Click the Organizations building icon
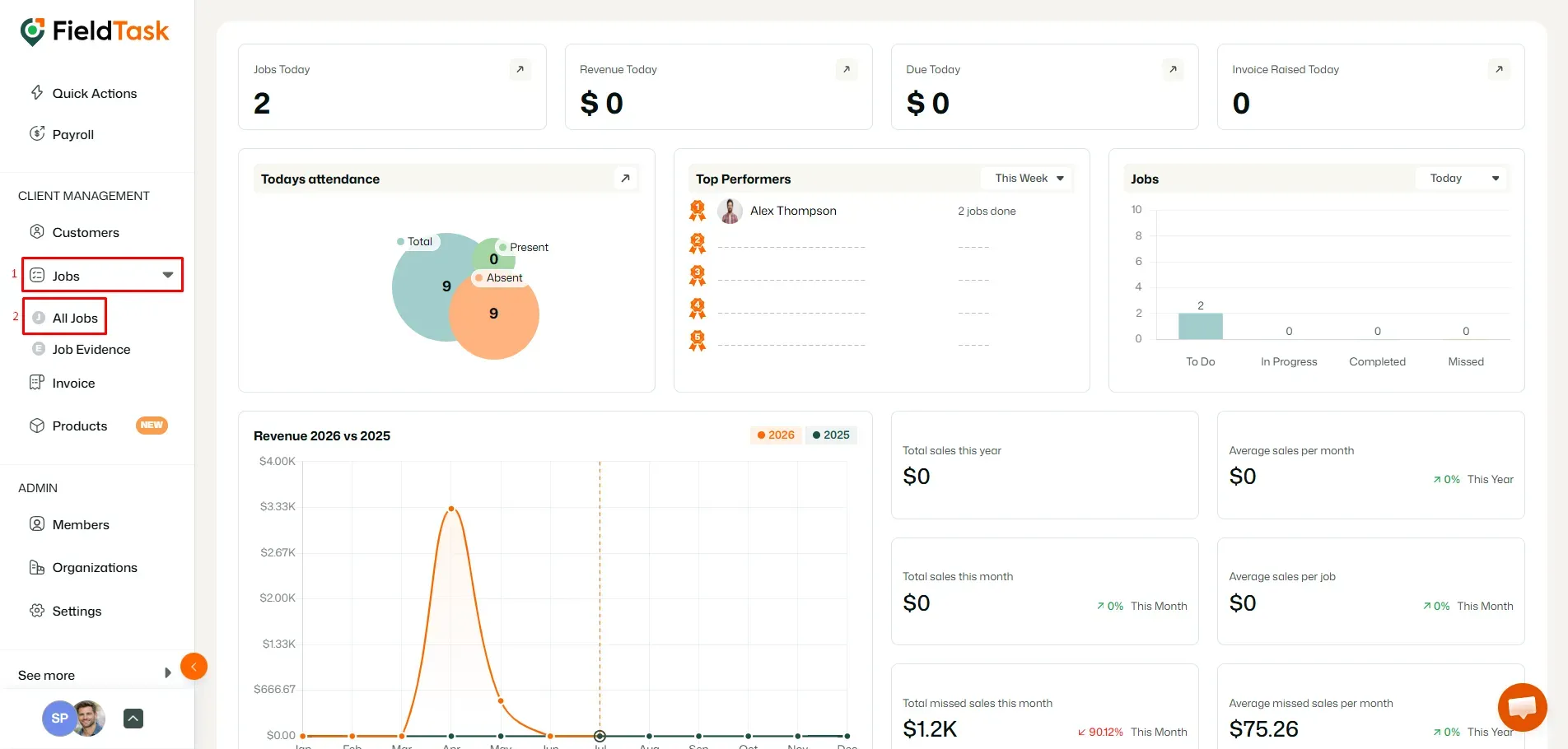The width and height of the screenshot is (1568, 749). (37, 567)
